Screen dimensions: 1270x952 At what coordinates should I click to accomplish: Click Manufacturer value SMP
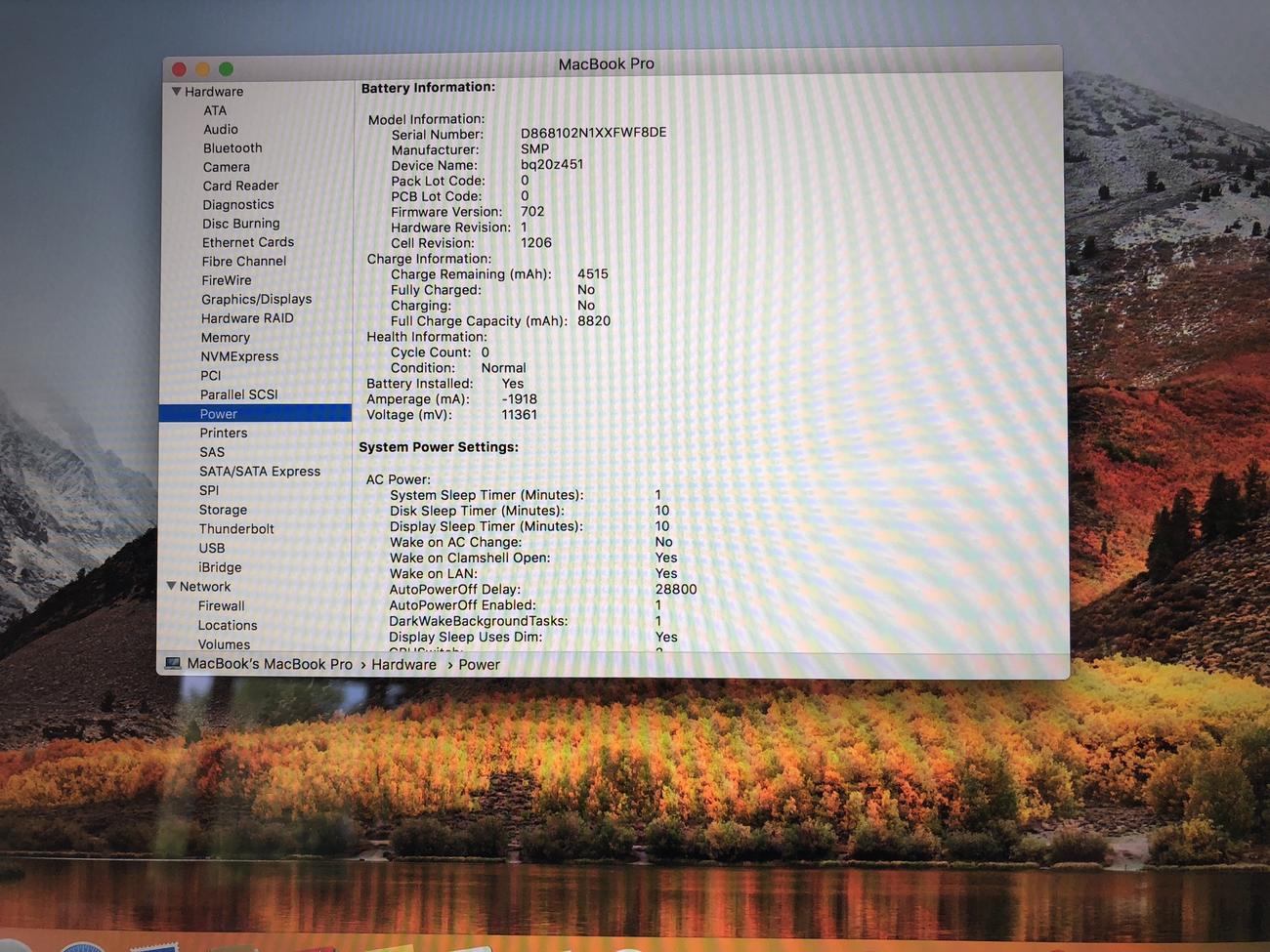[534, 149]
